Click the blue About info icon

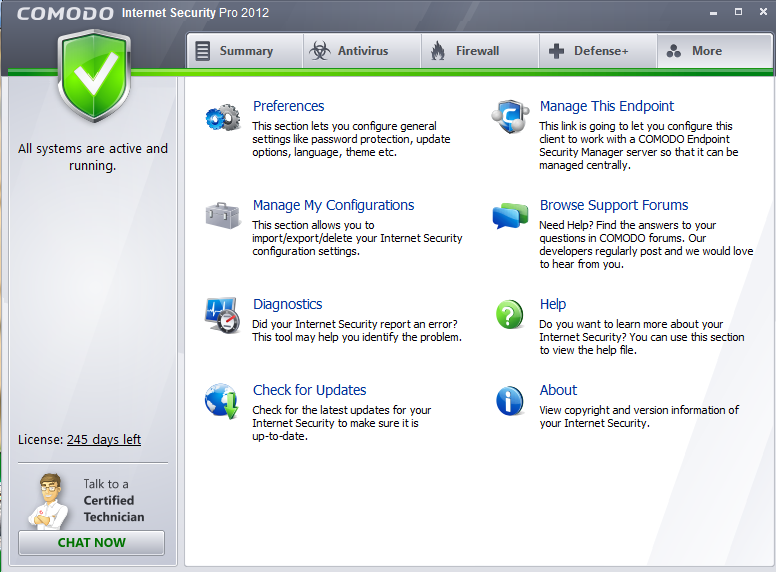click(x=510, y=401)
